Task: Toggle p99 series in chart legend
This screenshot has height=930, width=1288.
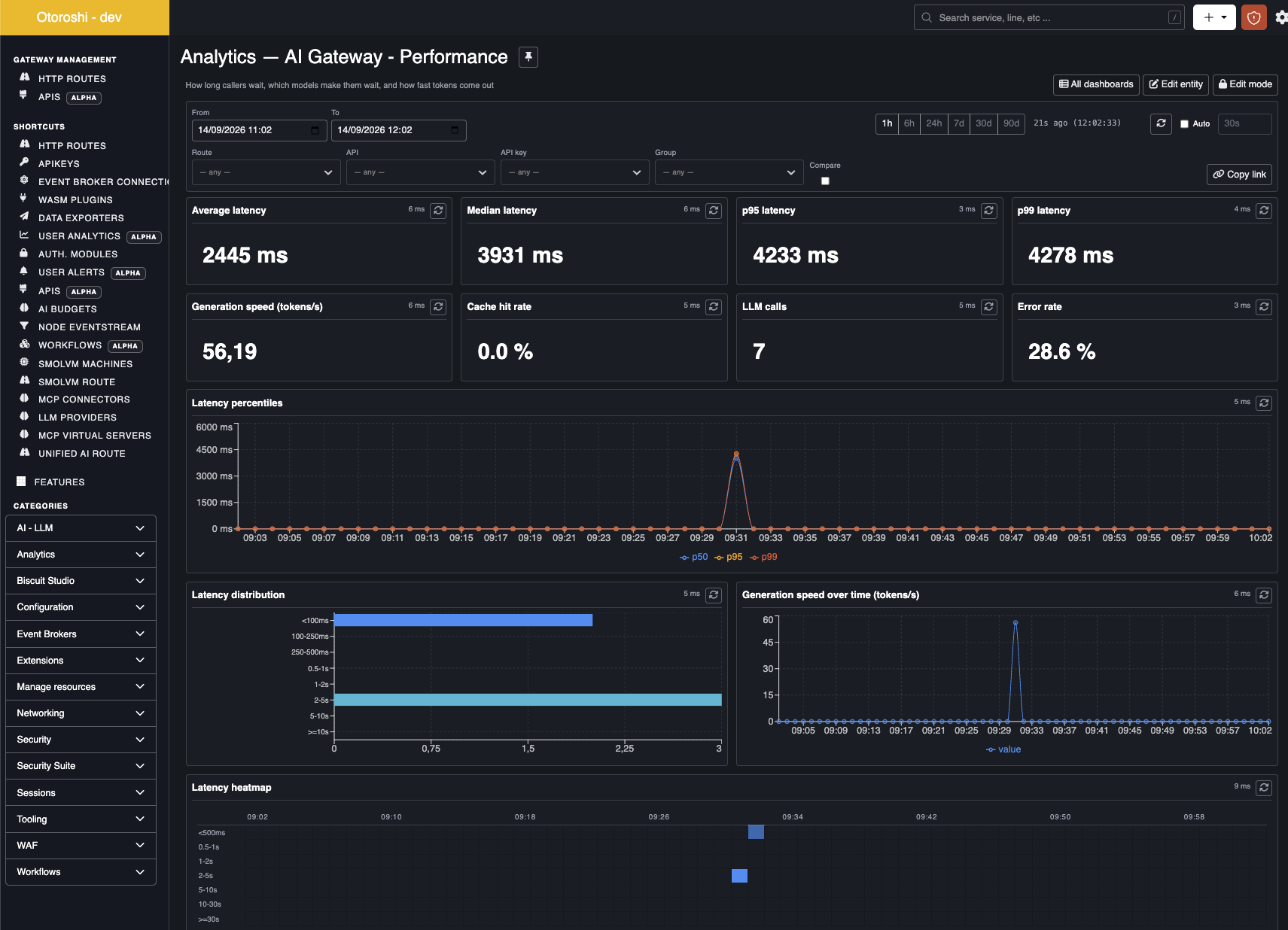Action: (x=763, y=558)
